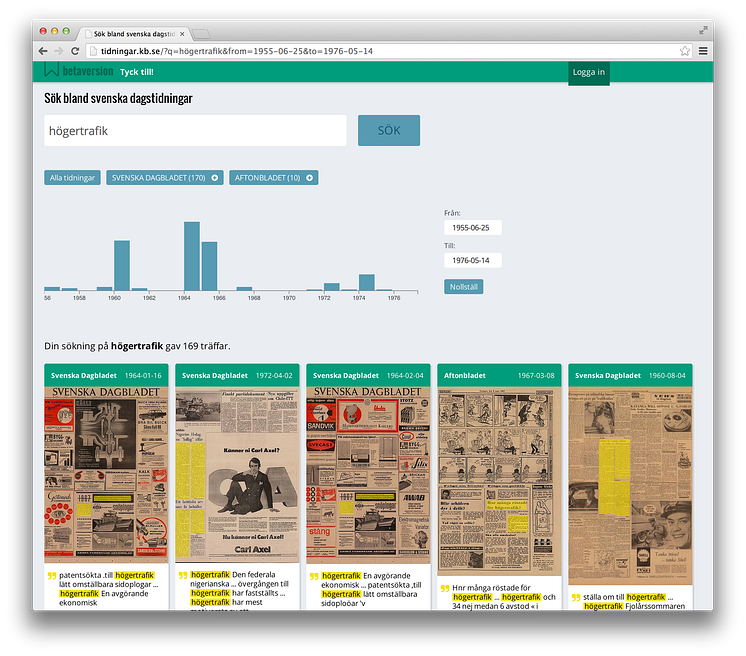
Task: Click the Till date field
Action: (472, 260)
